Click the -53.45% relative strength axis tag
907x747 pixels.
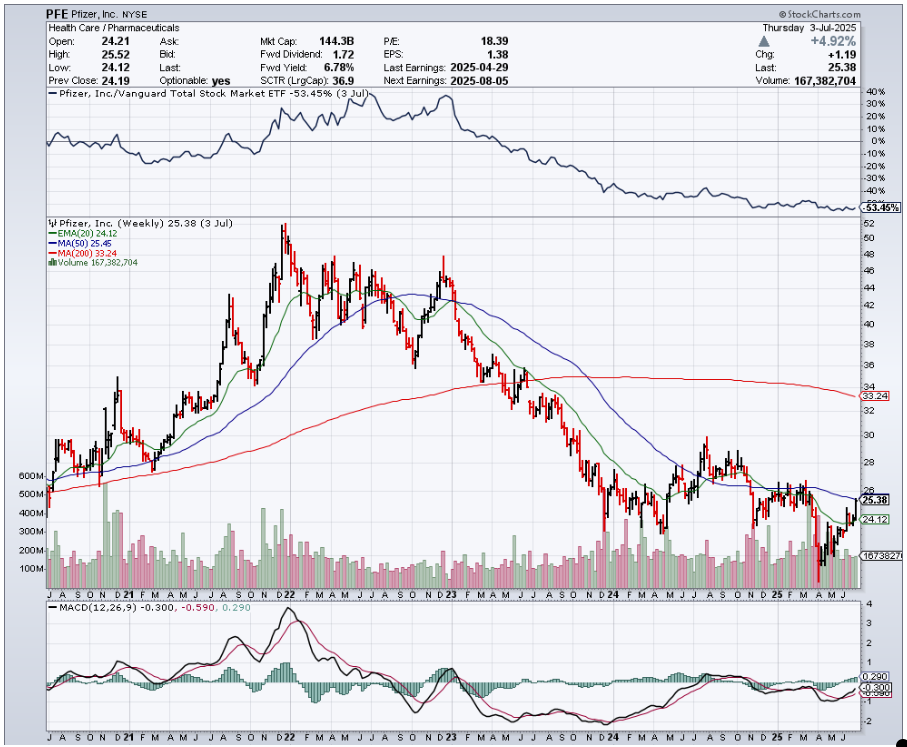[882, 208]
